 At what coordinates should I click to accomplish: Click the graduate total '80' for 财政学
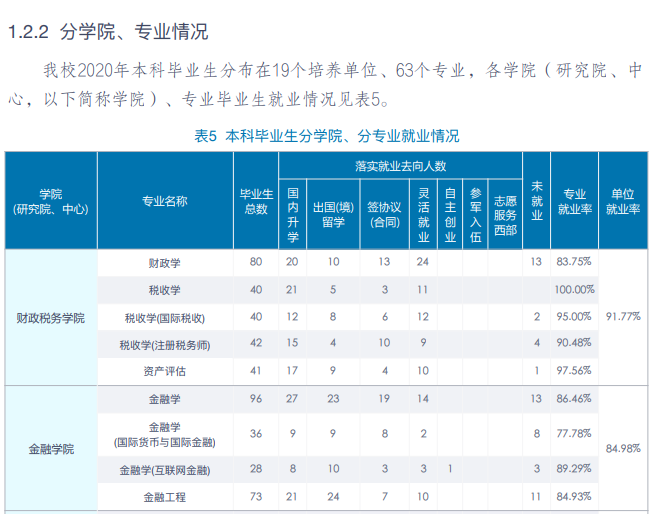[256, 261]
